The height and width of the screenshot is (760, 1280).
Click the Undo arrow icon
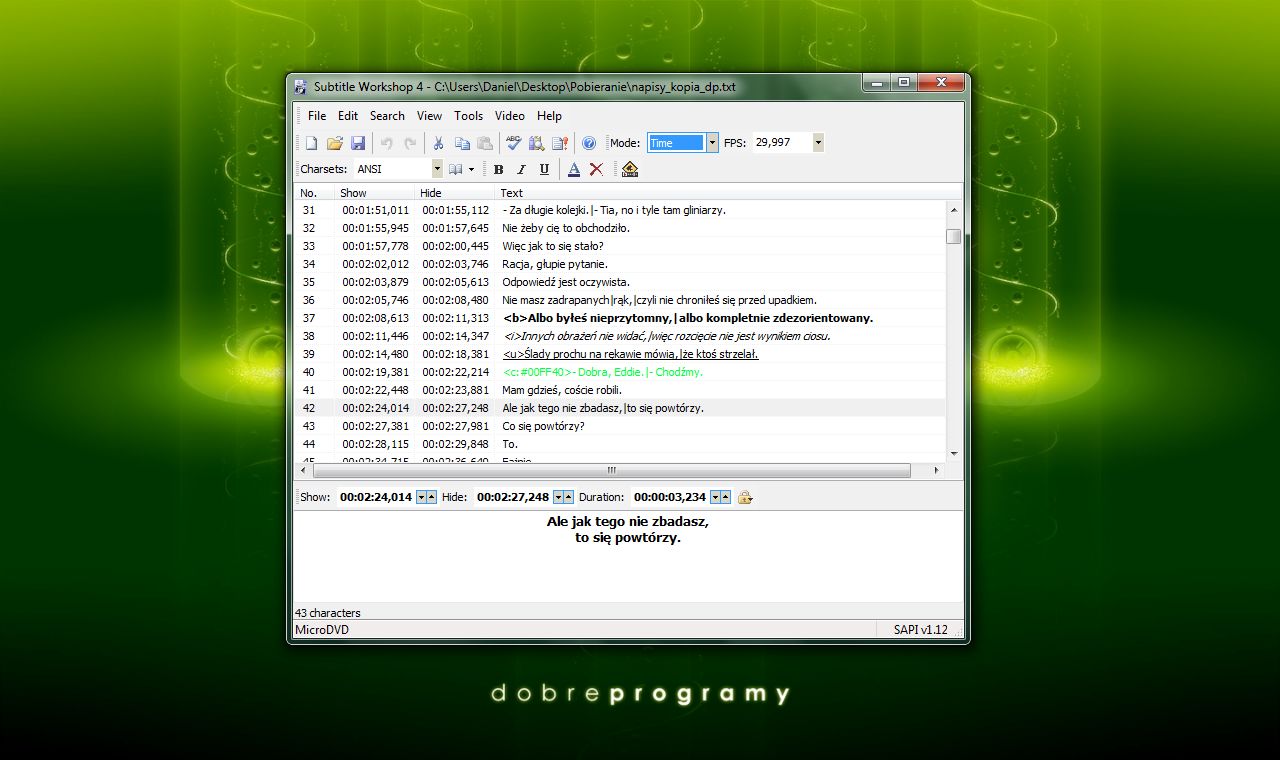(387, 143)
